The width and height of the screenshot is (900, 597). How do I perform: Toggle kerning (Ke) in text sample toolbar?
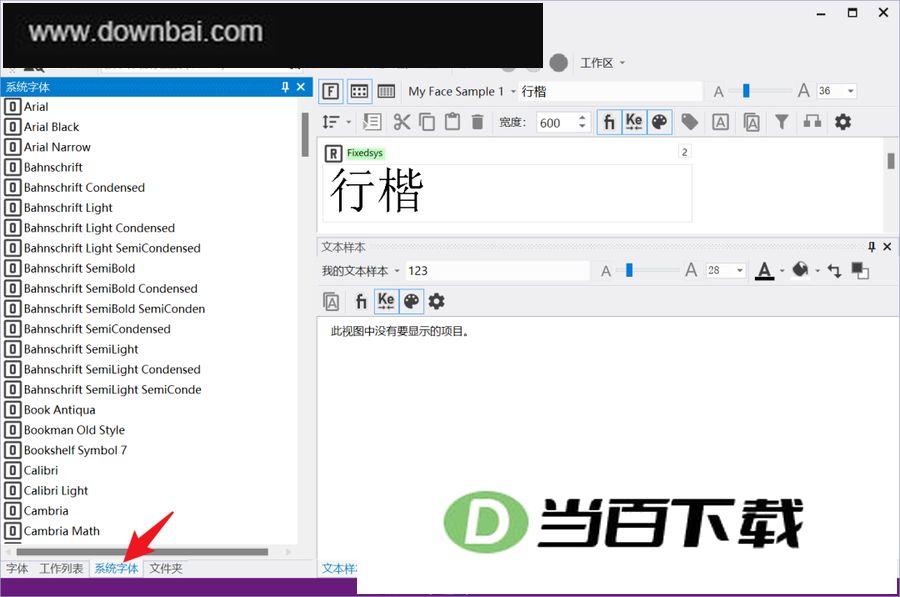tap(386, 301)
